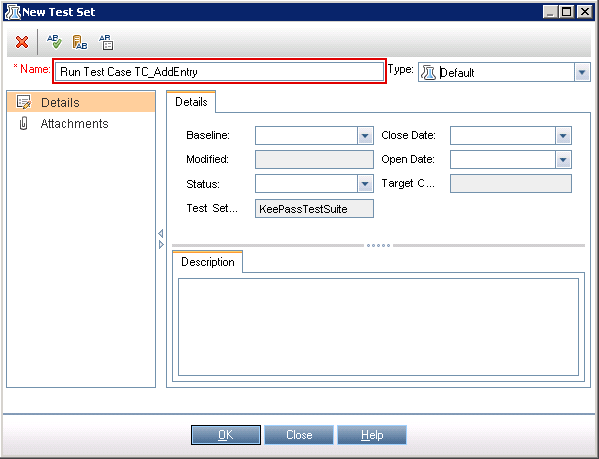Click the horizontal splitter grip dots above Description
This screenshot has height=459, width=599.
click(x=378, y=245)
